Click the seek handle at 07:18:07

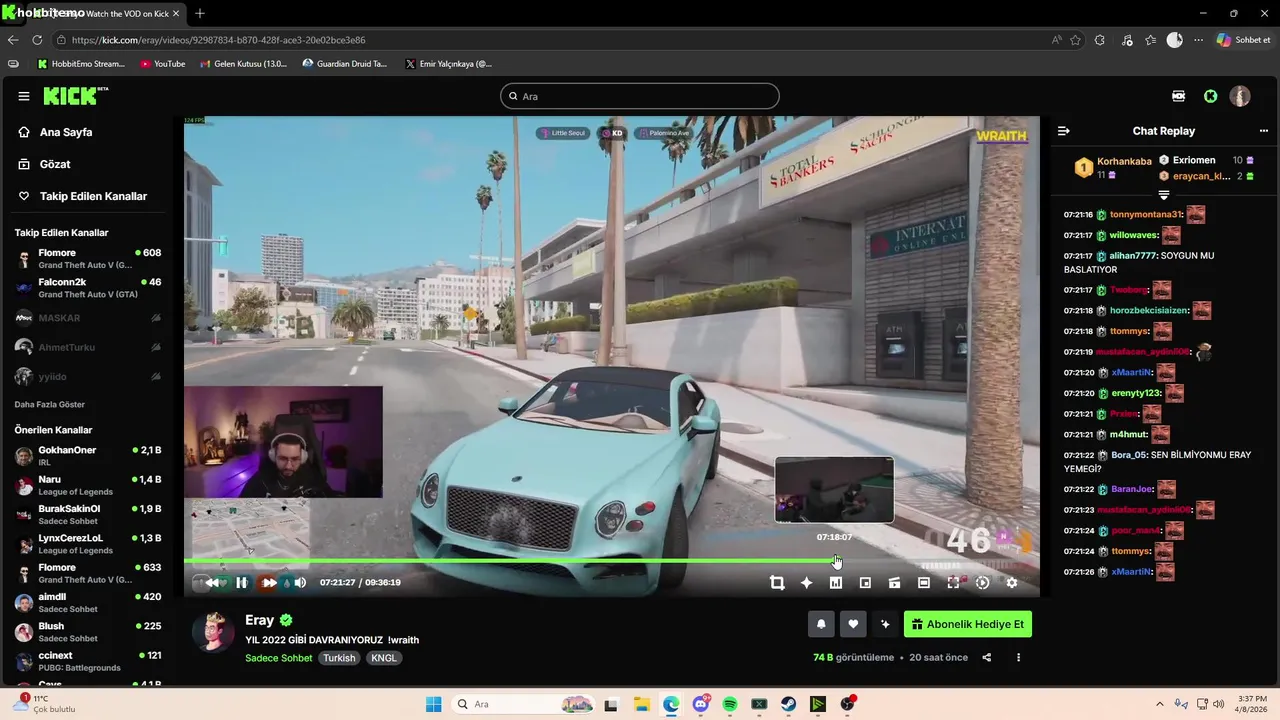pos(837,561)
